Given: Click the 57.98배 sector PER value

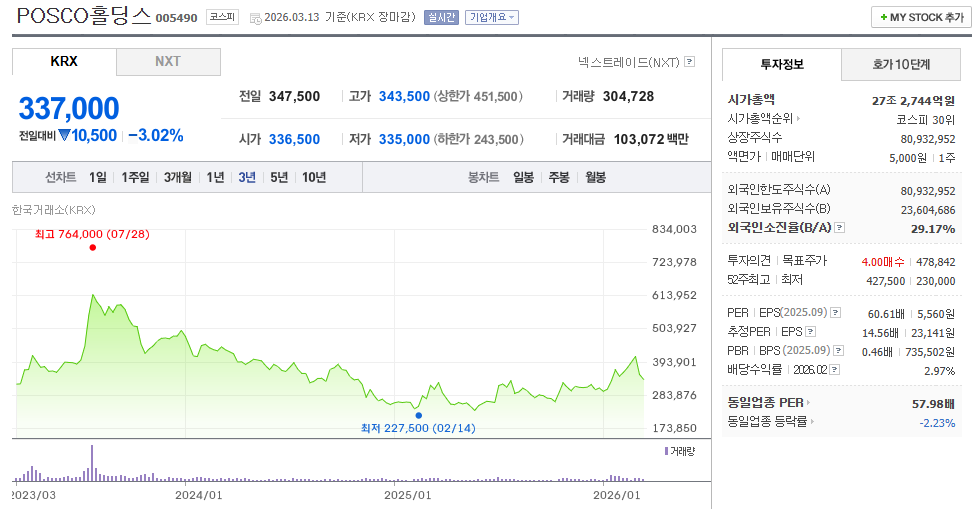Looking at the screenshot, I should (933, 404).
